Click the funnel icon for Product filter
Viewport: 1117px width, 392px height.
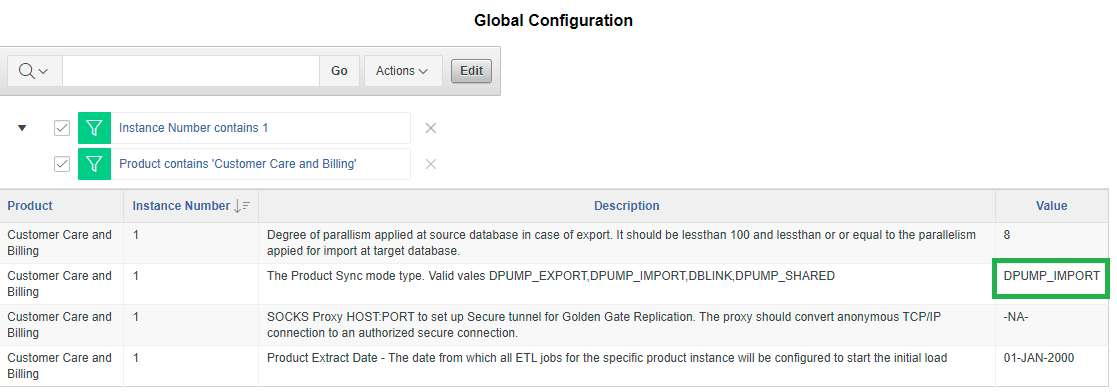94,164
